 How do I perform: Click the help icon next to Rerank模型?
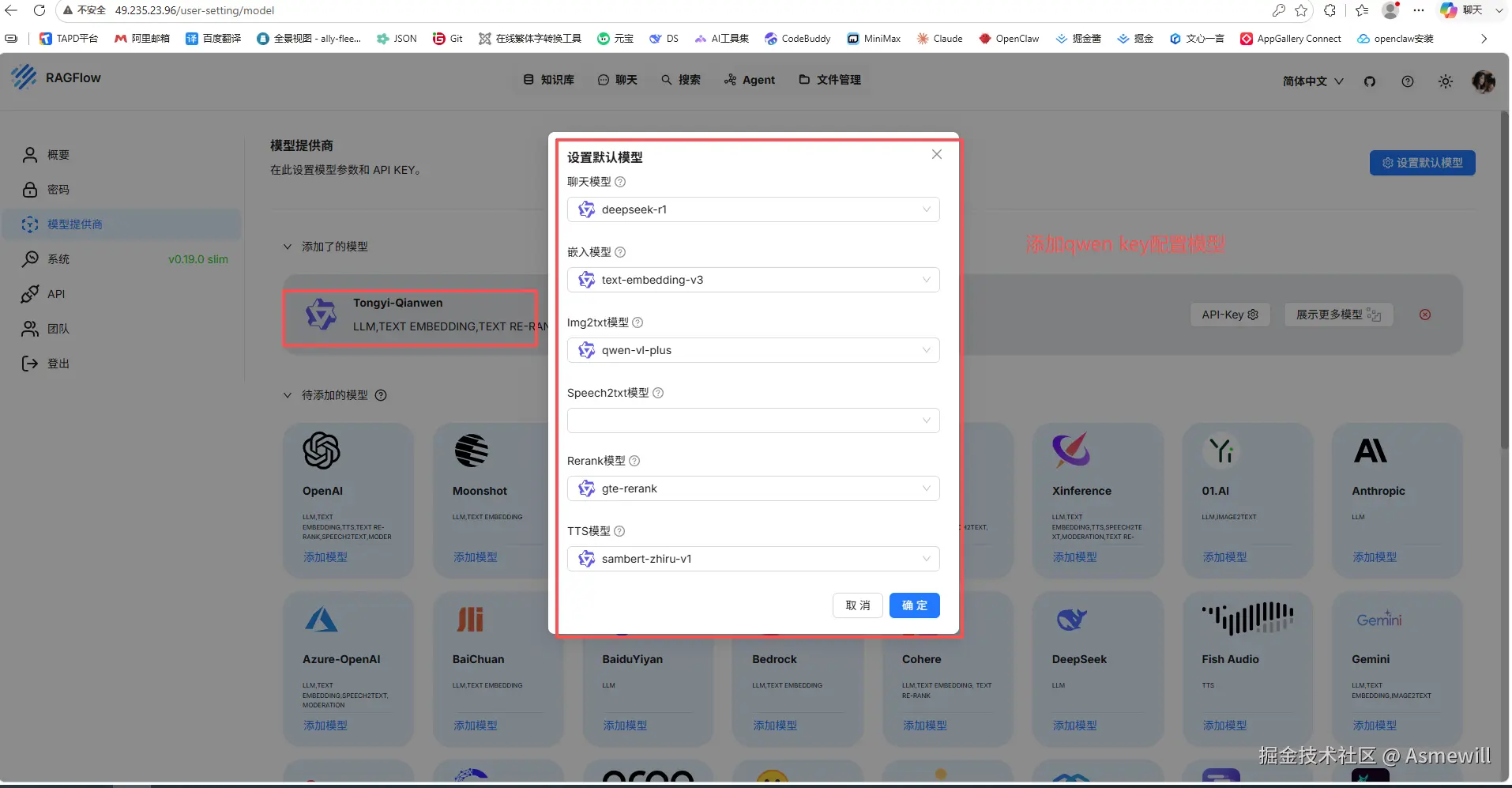click(x=634, y=461)
